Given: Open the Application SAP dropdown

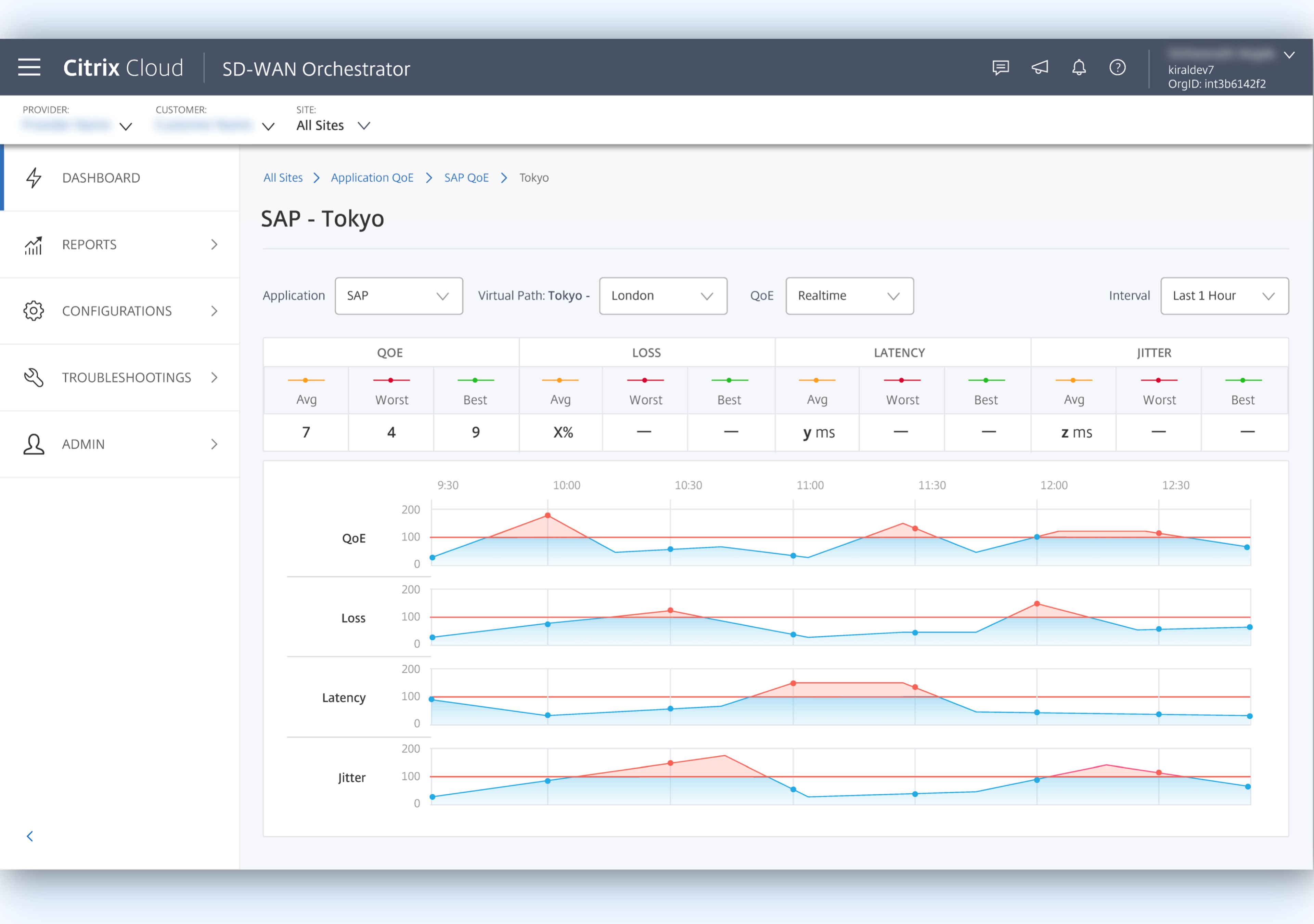Looking at the screenshot, I should click(398, 296).
